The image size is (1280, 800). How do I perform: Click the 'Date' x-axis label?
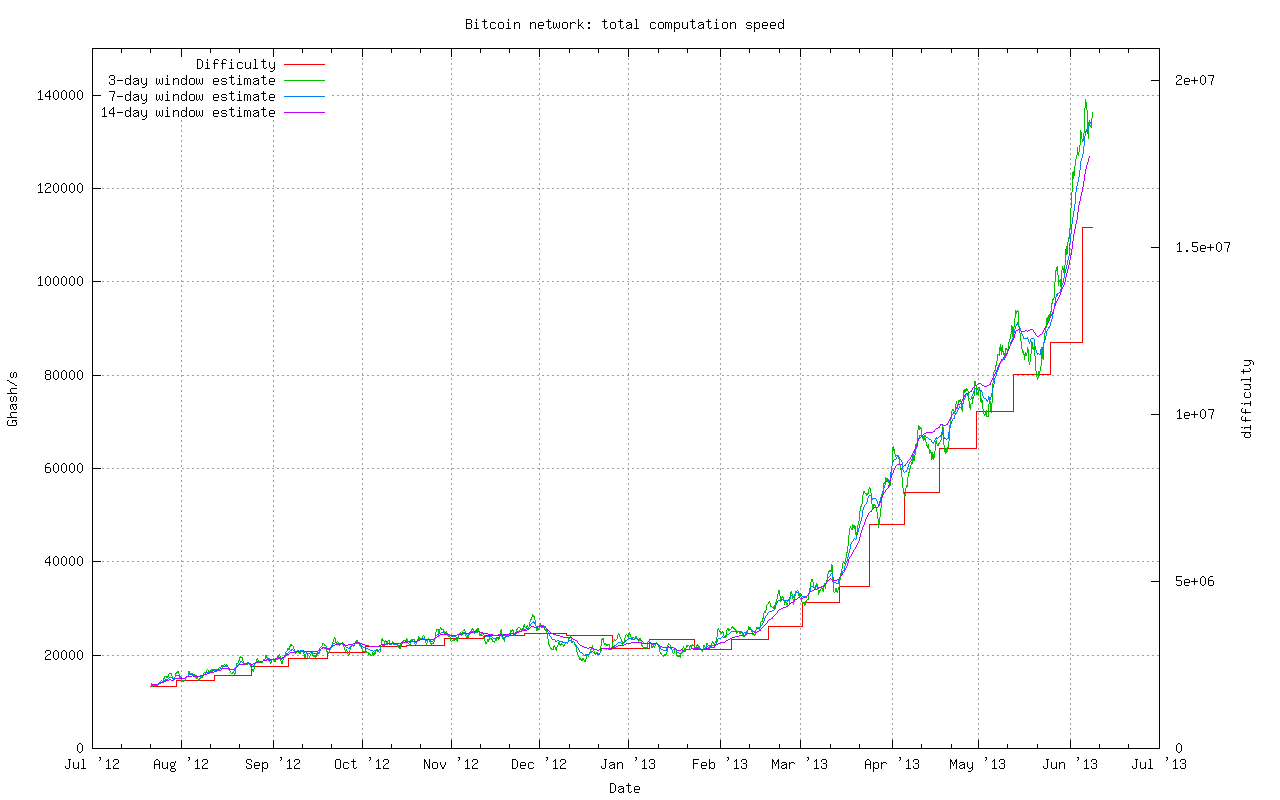click(x=624, y=788)
